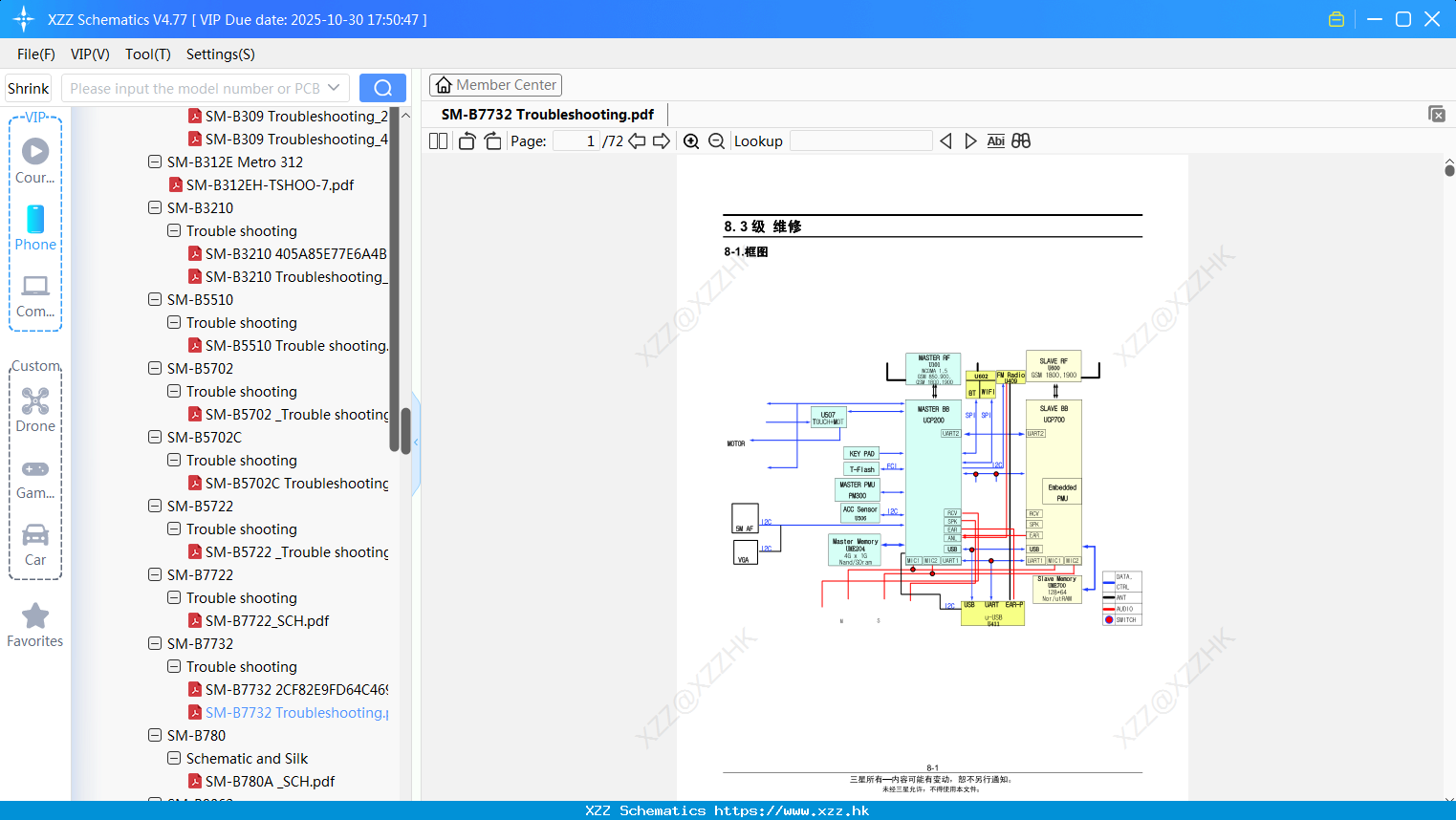Click the document panel restore icon
1456x820 pixels.
point(1436,114)
